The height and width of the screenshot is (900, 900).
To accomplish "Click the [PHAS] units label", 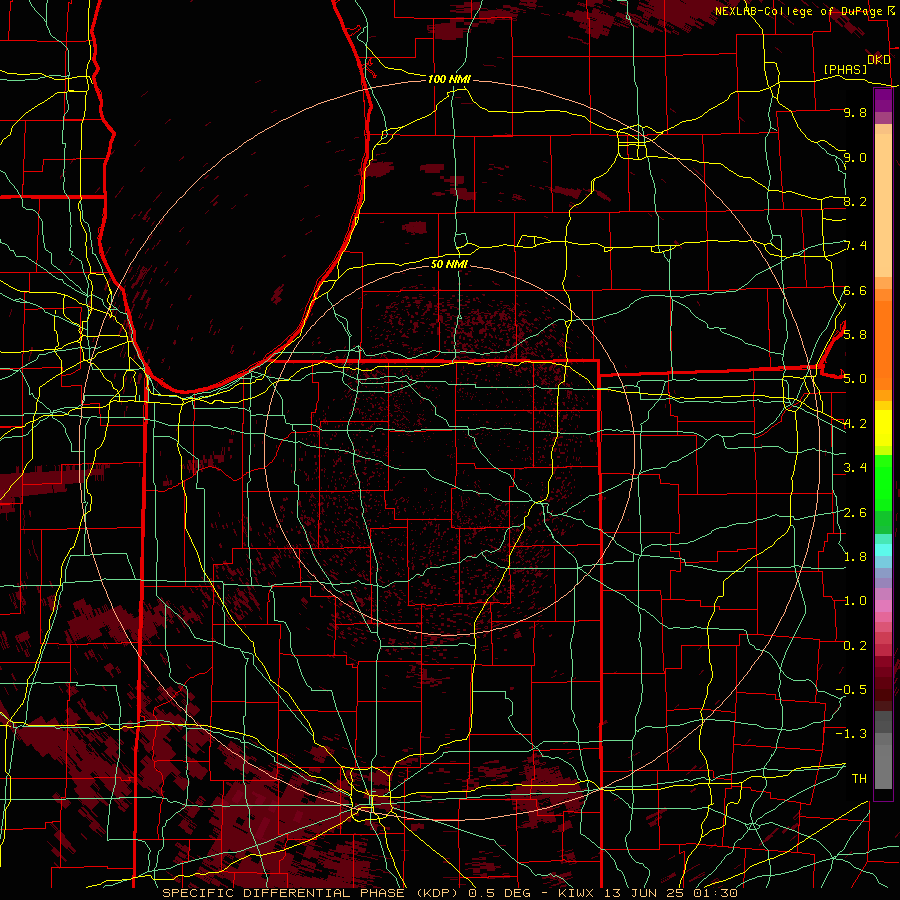I will [845, 70].
